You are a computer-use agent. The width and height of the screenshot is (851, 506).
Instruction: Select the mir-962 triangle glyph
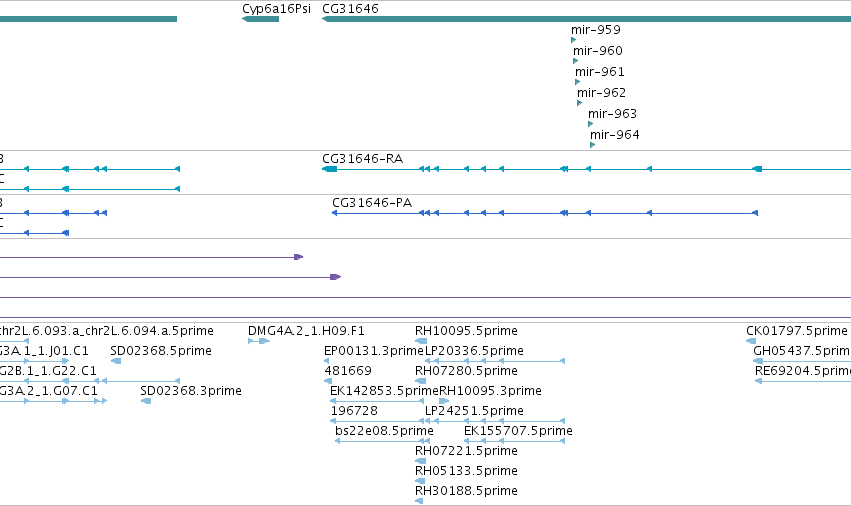(x=579, y=103)
